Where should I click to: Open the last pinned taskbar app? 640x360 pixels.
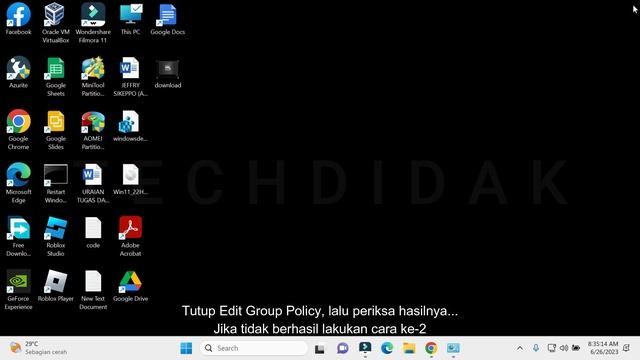pos(453,348)
